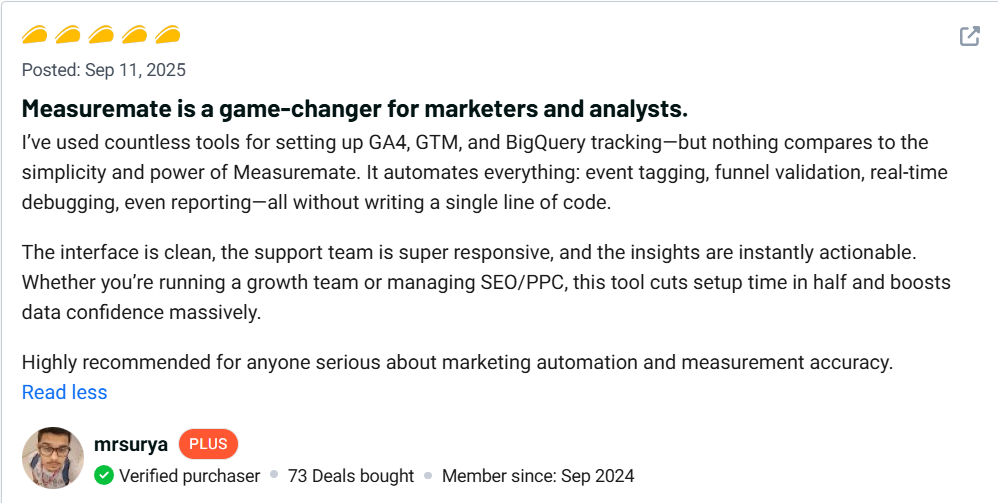The height and width of the screenshot is (503, 998).
Task: Click the fourth taco rating icon
Action: pyautogui.click(x=134, y=36)
